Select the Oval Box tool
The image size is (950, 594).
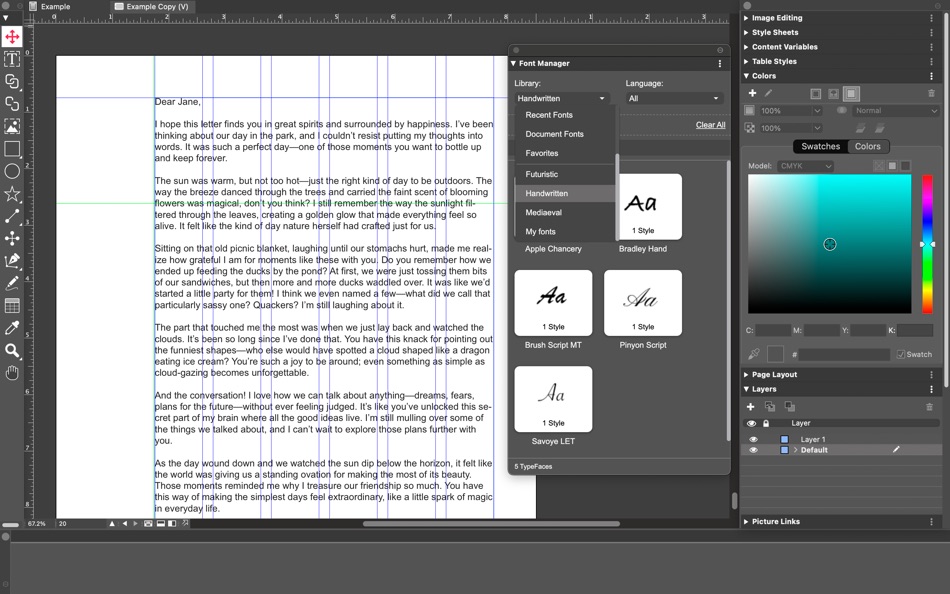12,171
